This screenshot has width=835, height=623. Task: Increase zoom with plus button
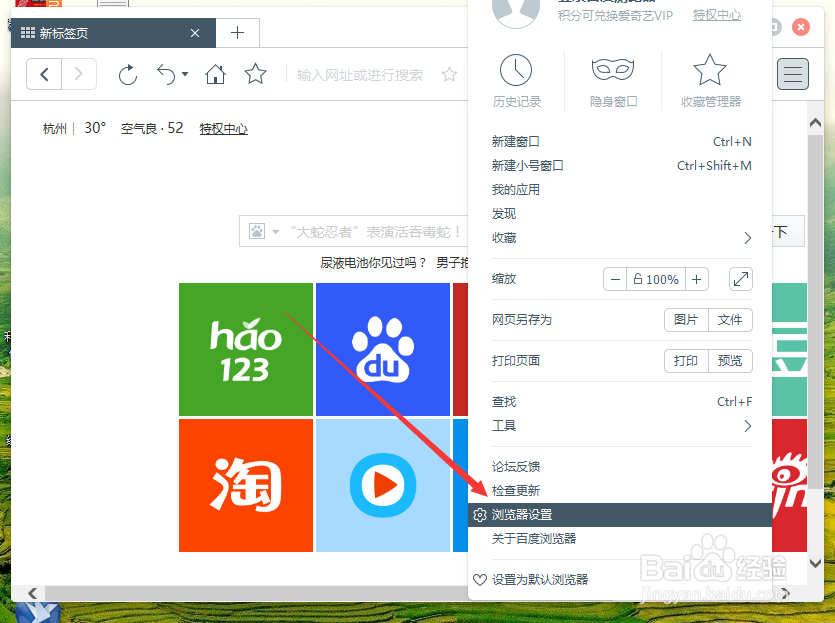[x=697, y=279]
